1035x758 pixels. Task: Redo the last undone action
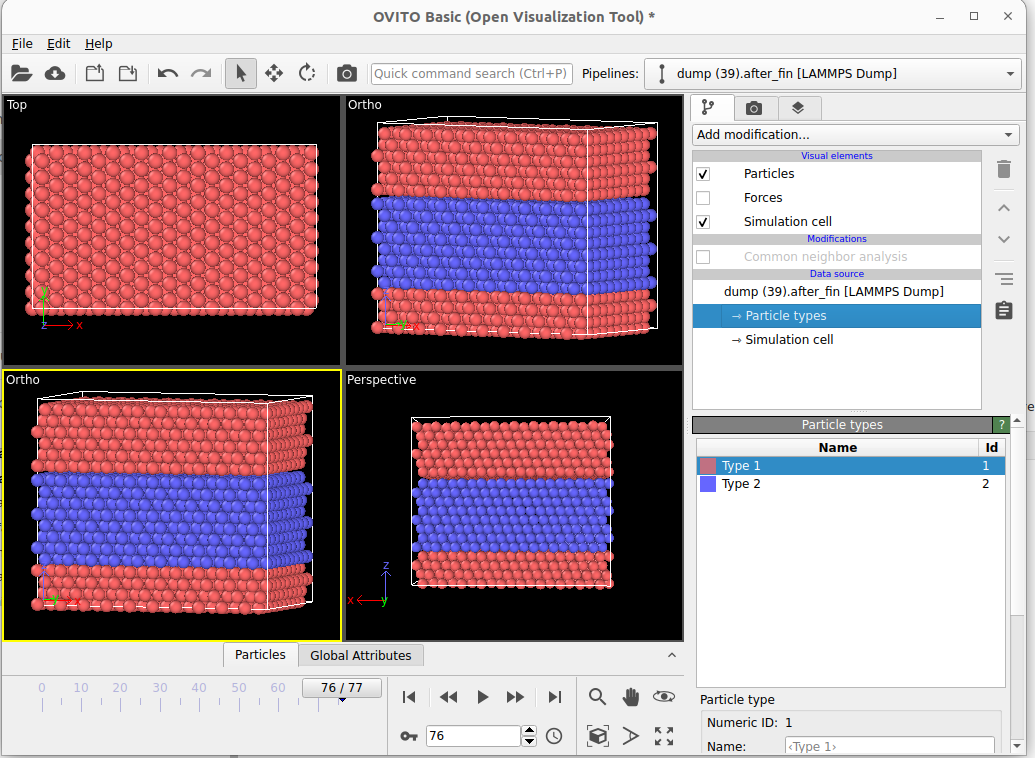pyautogui.click(x=201, y=73)
